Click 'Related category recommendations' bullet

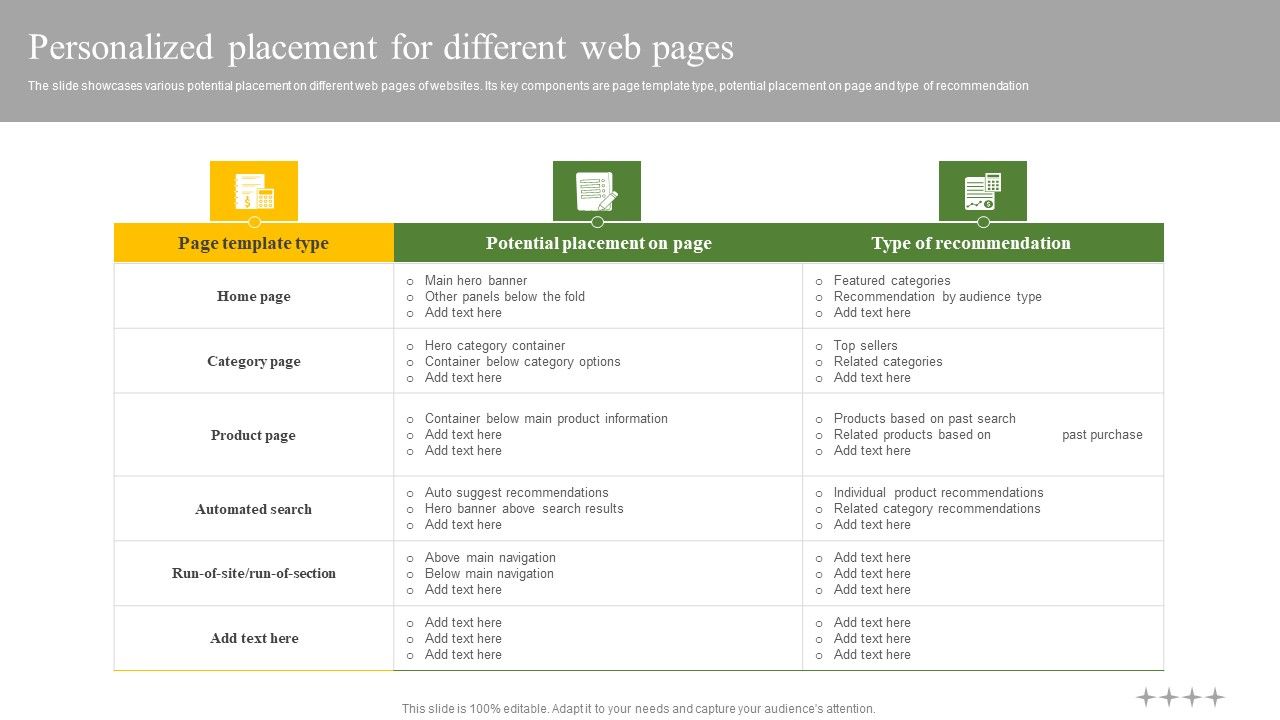(x=937, y=509)
